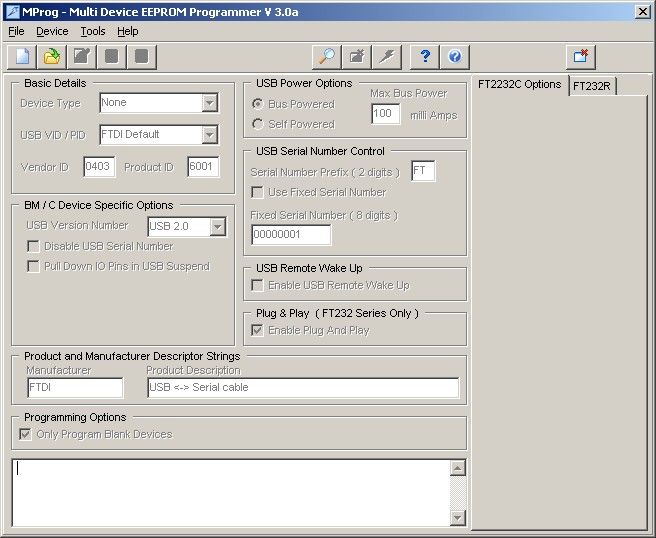Click the Product Description text field

302,388
